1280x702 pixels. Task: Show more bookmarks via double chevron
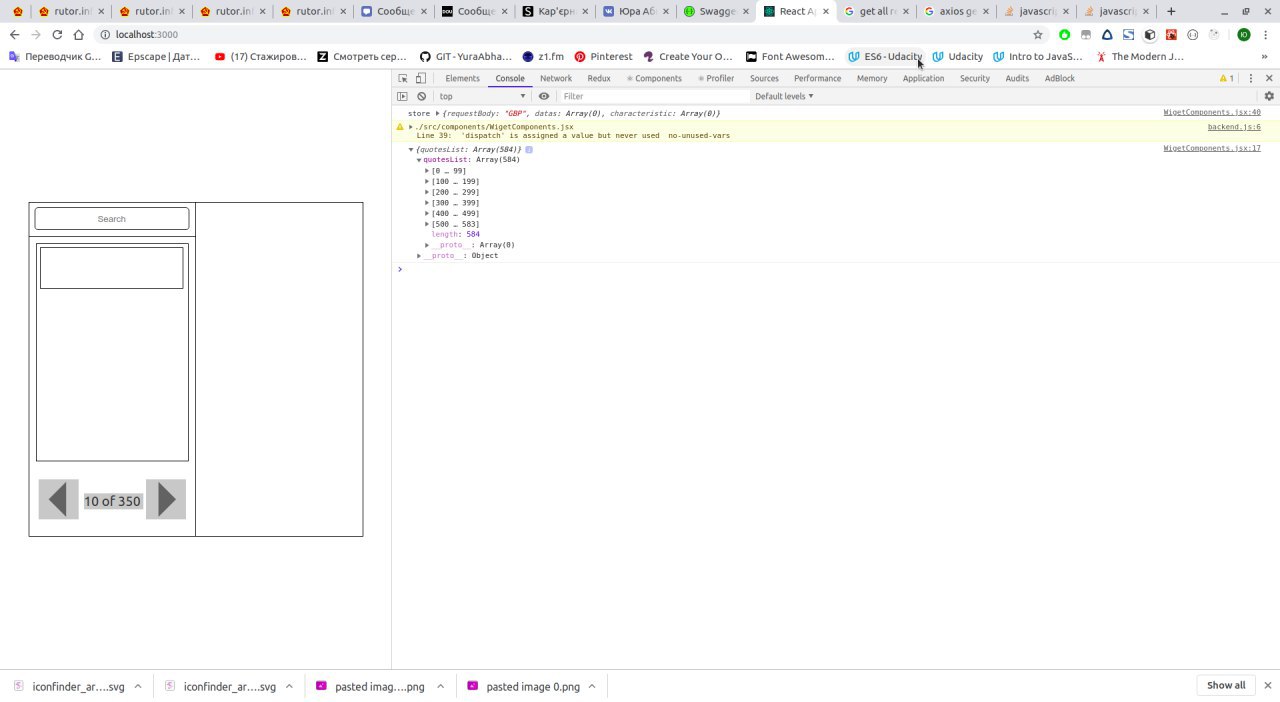[x=1265, y=57]
